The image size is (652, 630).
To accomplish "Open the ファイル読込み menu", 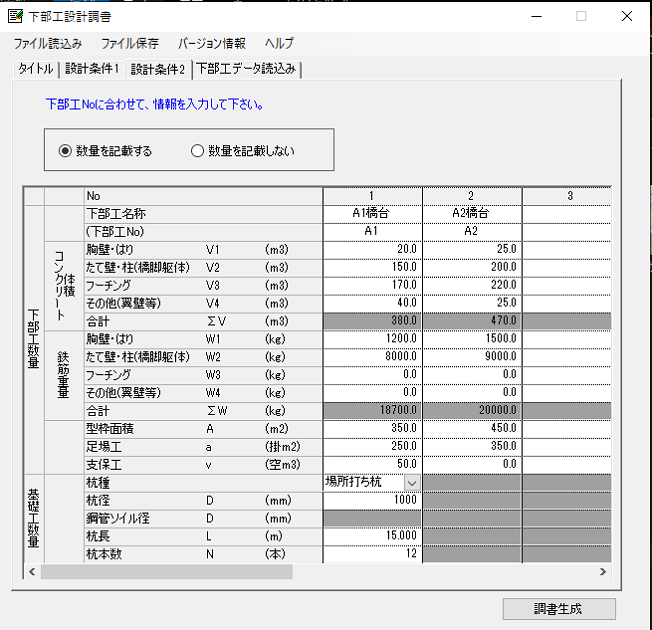I will 48,43.
